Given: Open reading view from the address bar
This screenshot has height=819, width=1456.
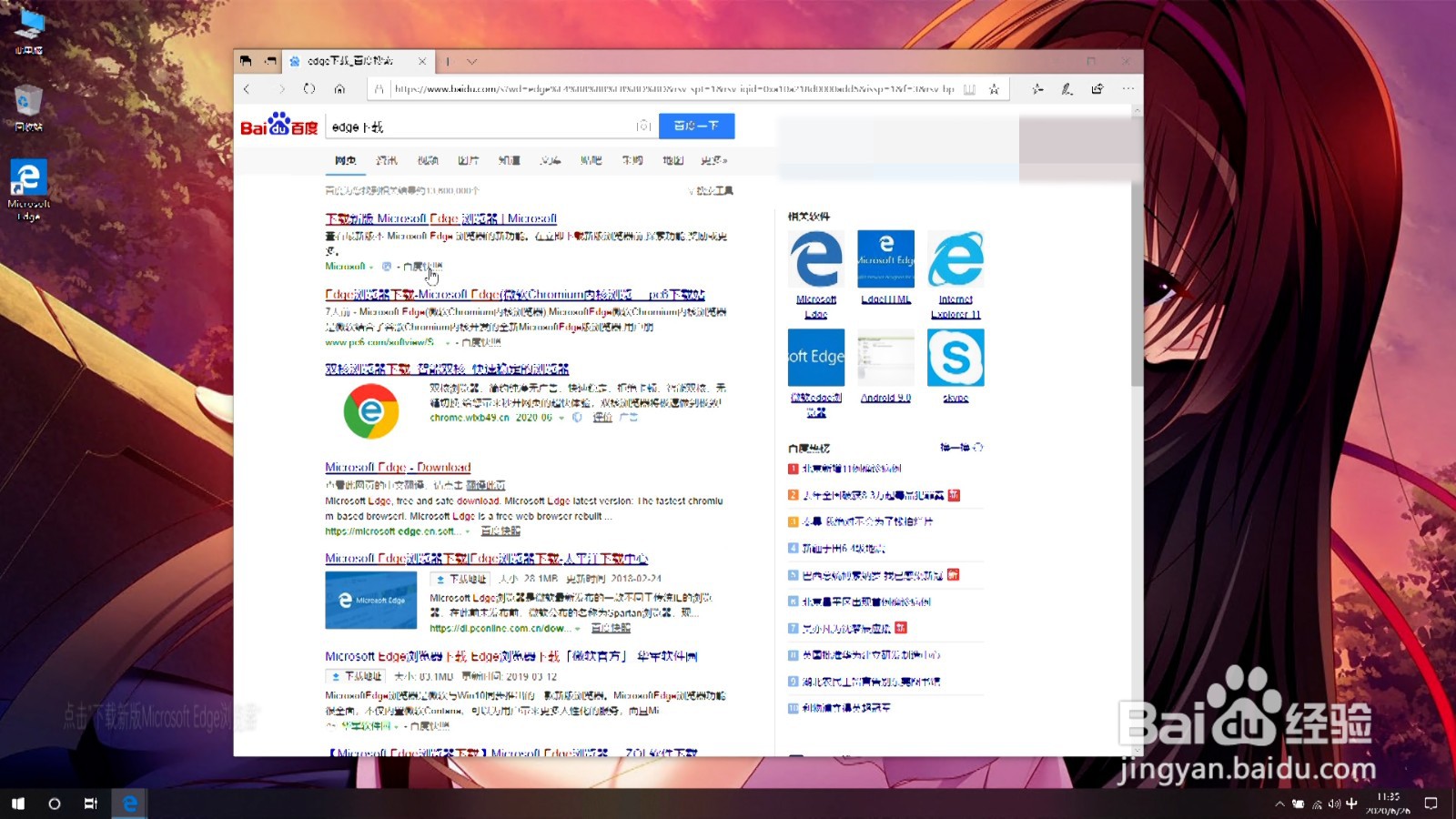Looking at the screenshot, I should coord(969,88).
